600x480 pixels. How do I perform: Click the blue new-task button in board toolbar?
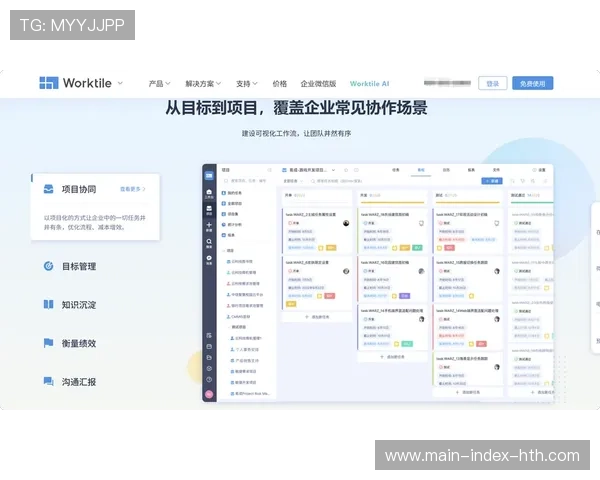(x=492, y=181)
